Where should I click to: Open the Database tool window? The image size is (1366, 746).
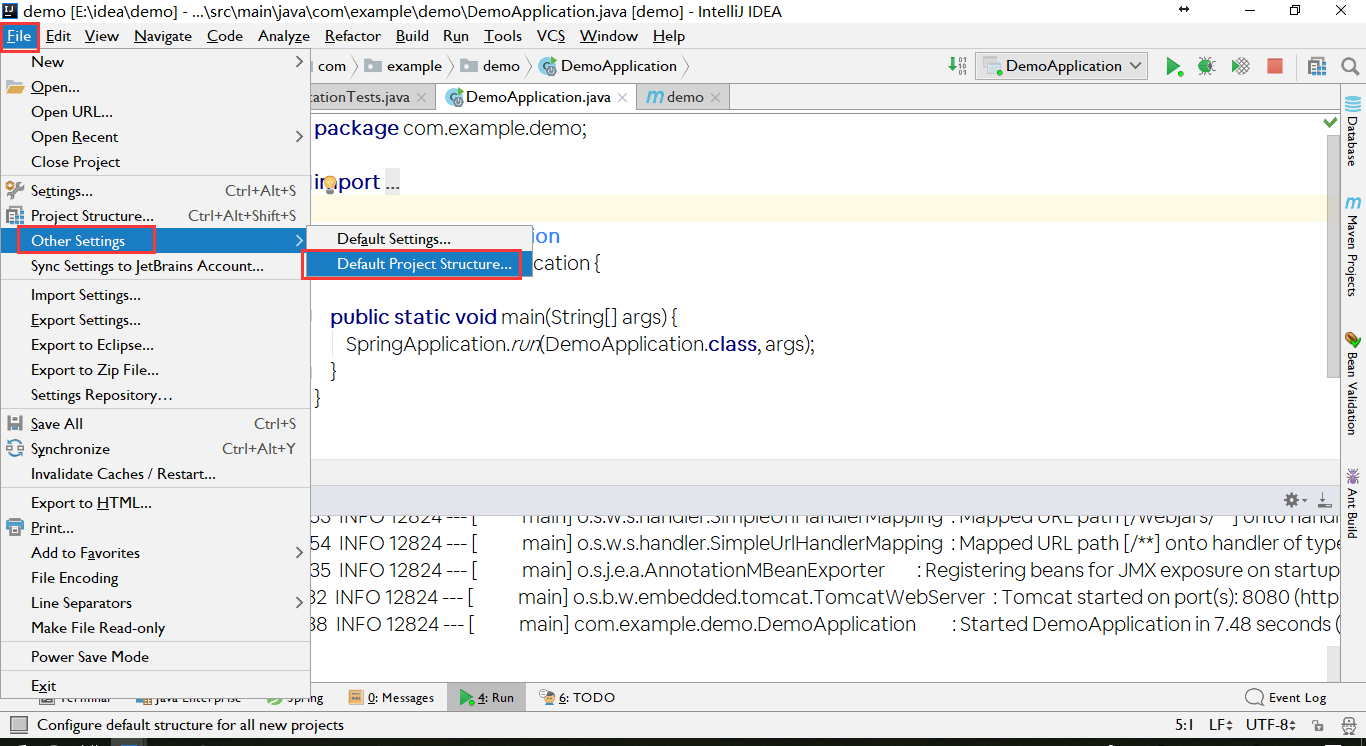tap(1353, 130)
